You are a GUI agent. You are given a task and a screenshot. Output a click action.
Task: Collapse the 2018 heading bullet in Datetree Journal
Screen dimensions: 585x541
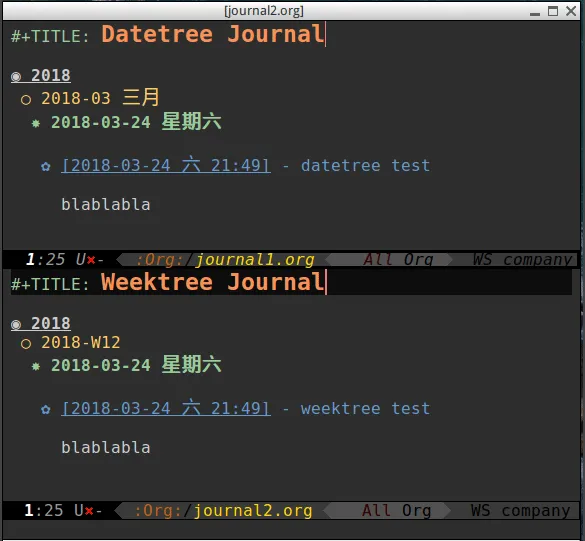(x=16, y=76)
